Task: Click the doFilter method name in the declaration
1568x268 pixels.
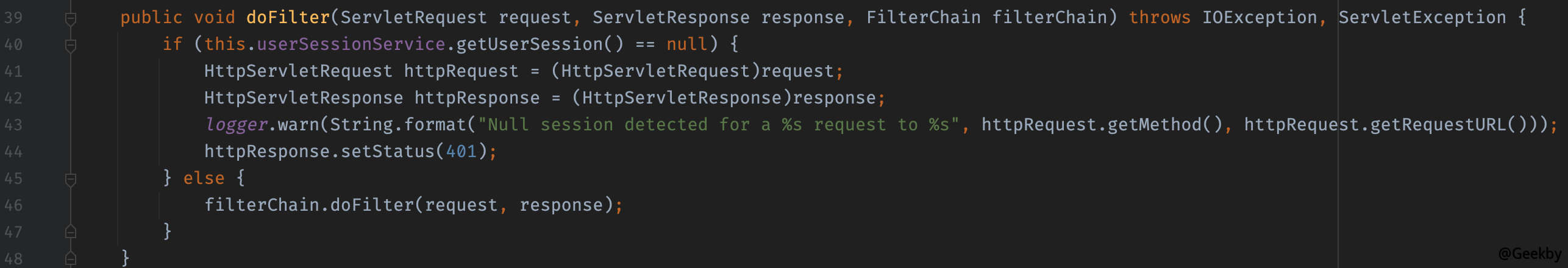Action: pos(288,18)
